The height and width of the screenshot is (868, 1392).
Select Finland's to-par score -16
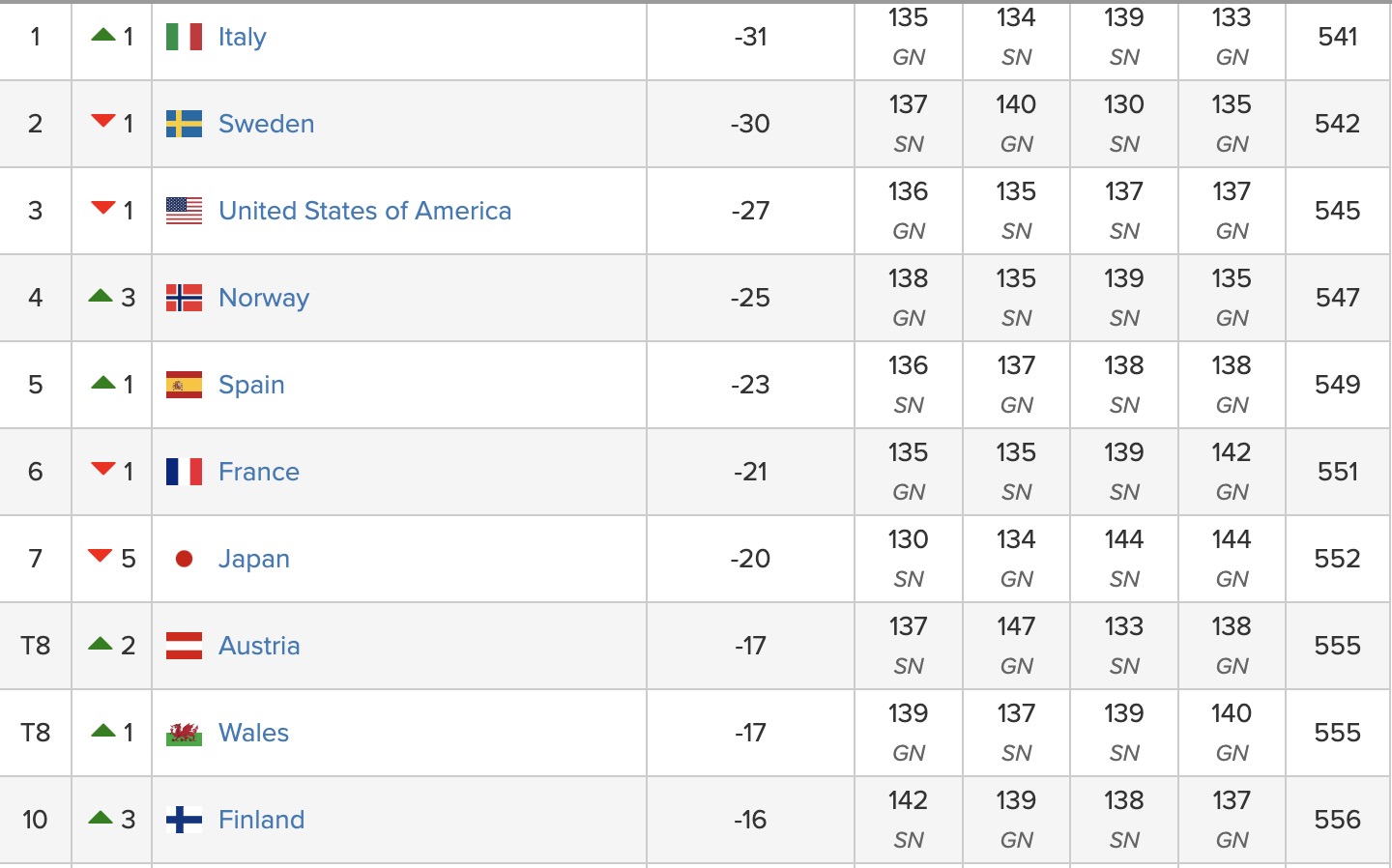click(x=750, y=820)
